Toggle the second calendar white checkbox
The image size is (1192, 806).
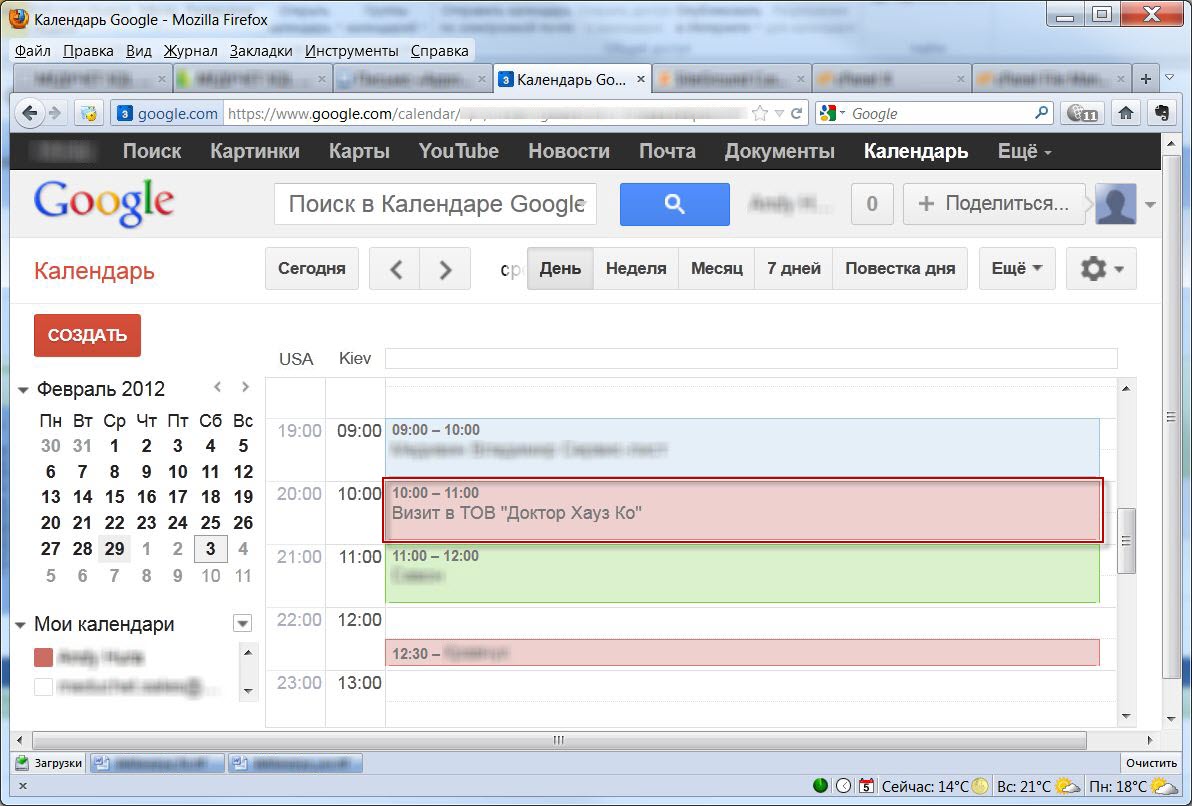pos(43,687)
